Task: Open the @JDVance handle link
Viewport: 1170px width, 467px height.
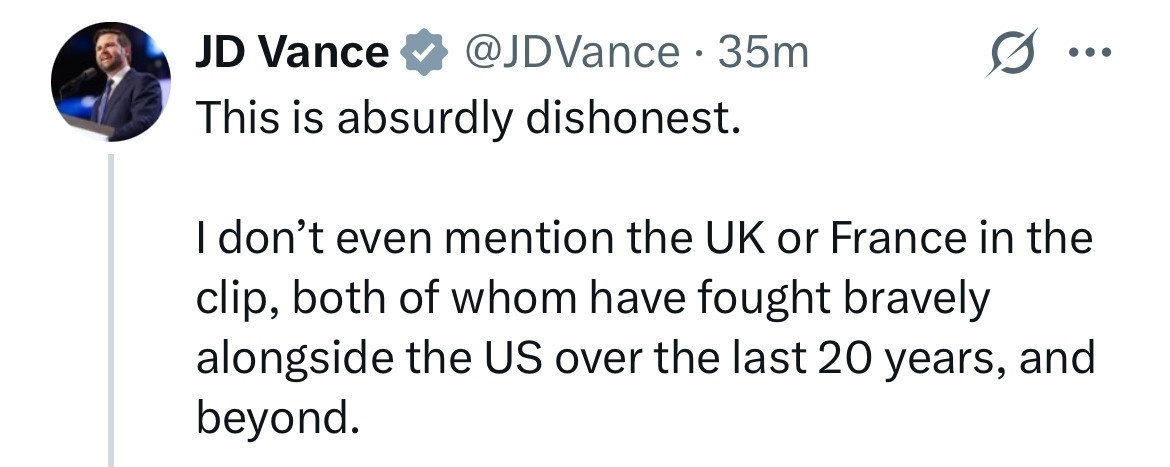Action: 572,53
